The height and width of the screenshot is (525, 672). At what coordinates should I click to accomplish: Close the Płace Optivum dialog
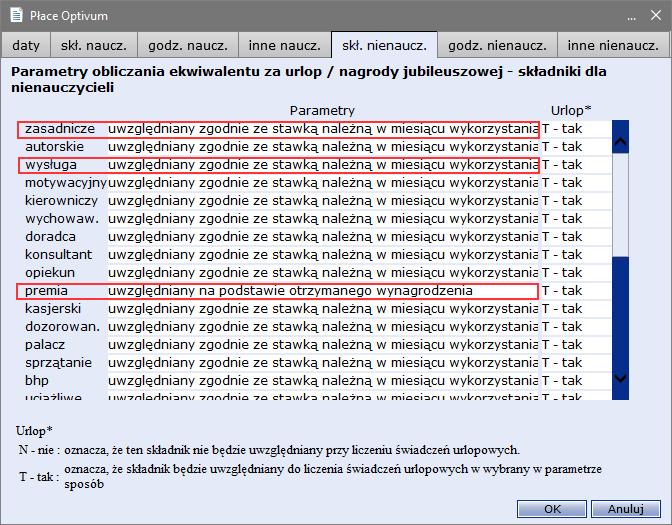(656, 15)
